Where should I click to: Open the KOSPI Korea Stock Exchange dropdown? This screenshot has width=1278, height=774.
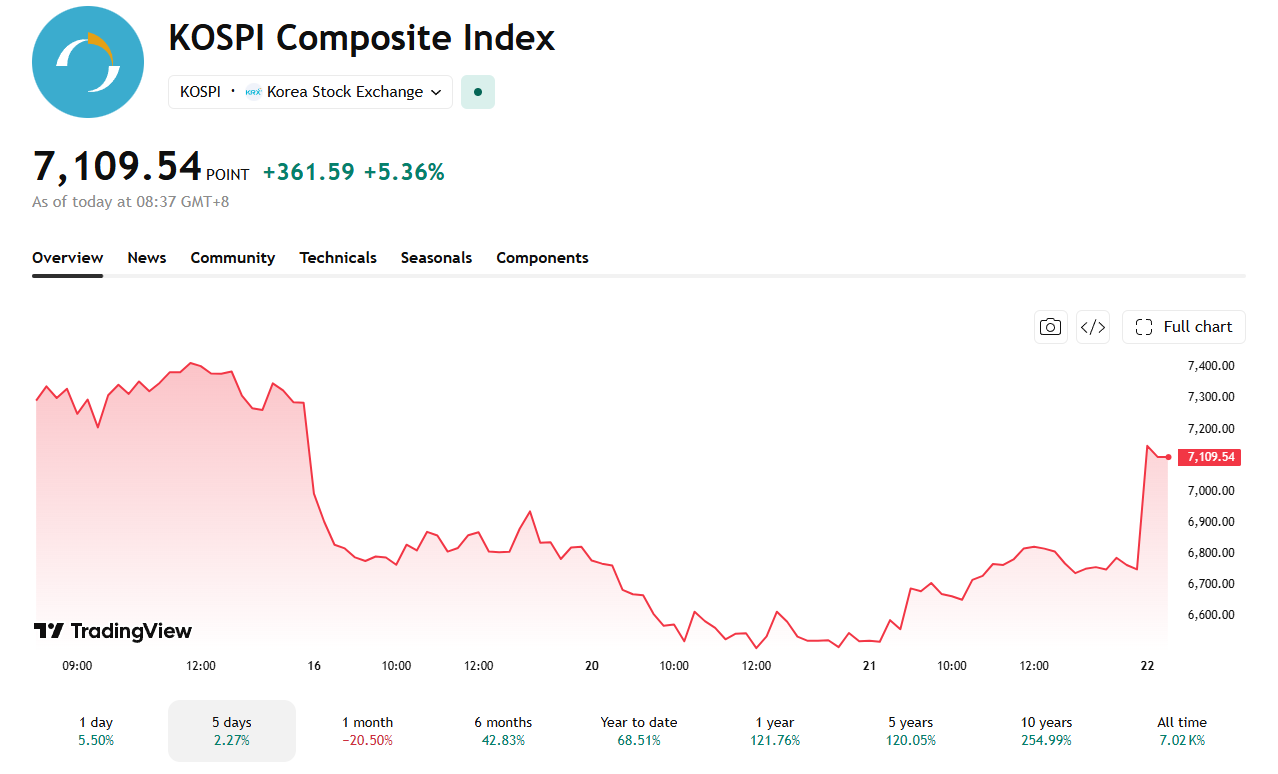(x=310, y=92)
